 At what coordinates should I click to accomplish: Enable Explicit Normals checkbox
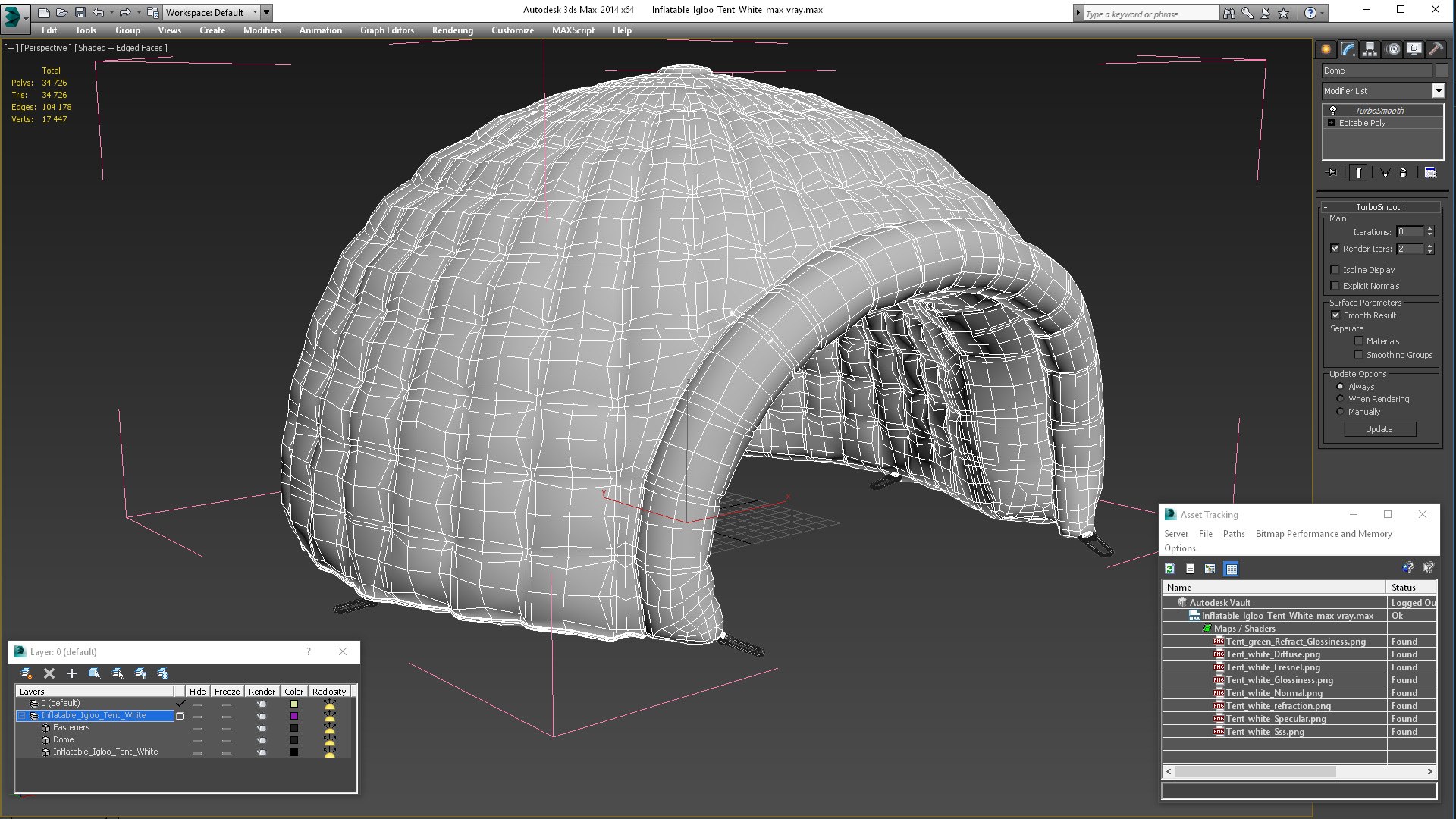tap(1335, 286)
